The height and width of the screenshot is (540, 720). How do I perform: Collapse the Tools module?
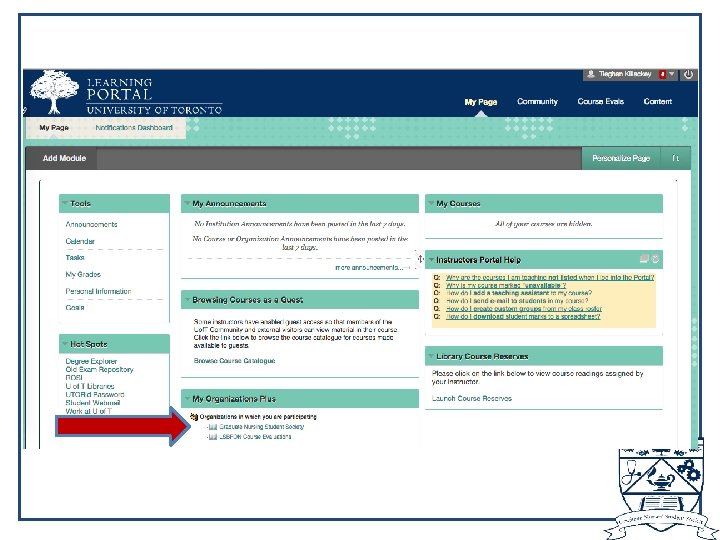[65, 202]
